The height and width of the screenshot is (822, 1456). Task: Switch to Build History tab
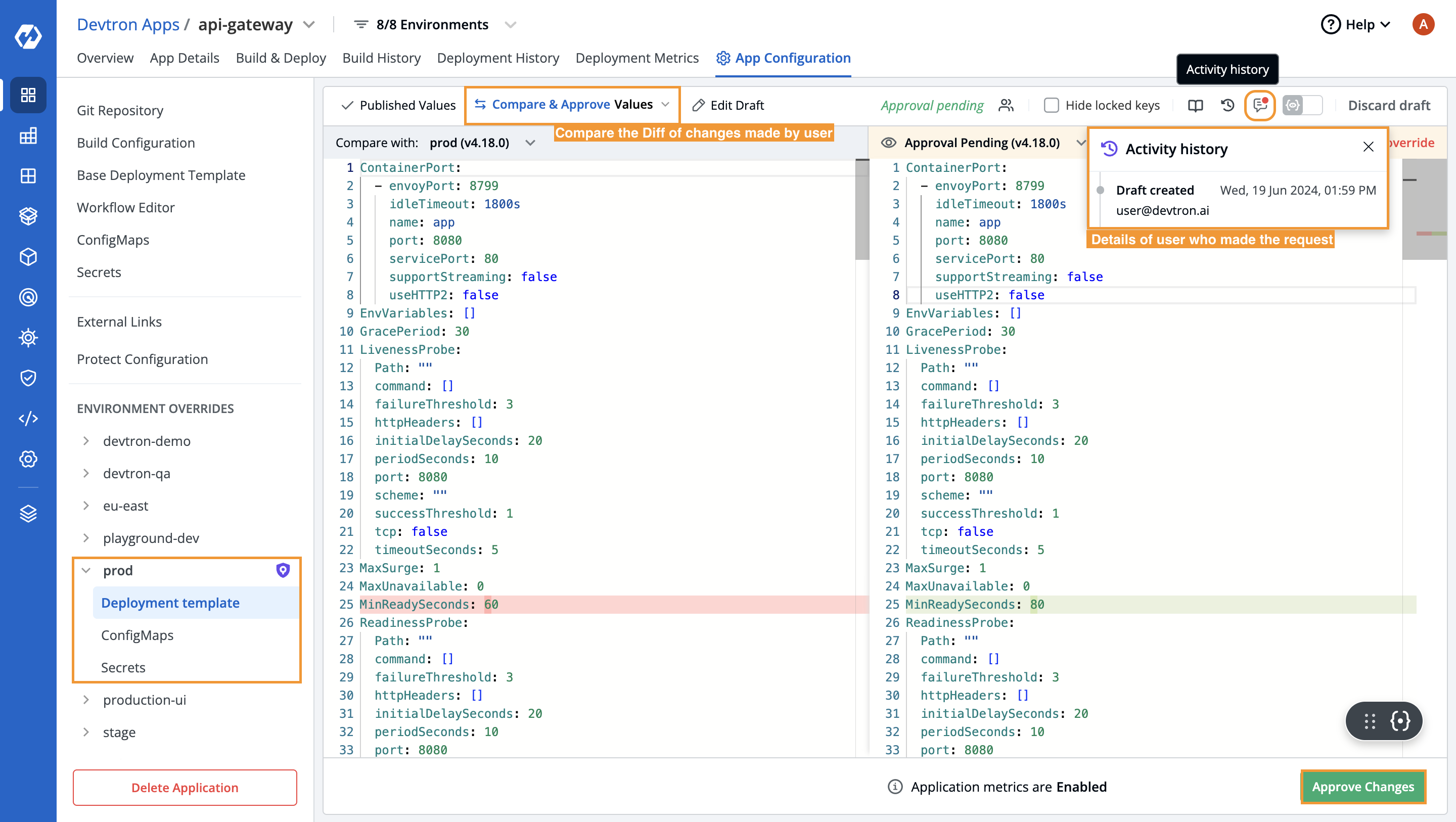(x=382, y=58)
